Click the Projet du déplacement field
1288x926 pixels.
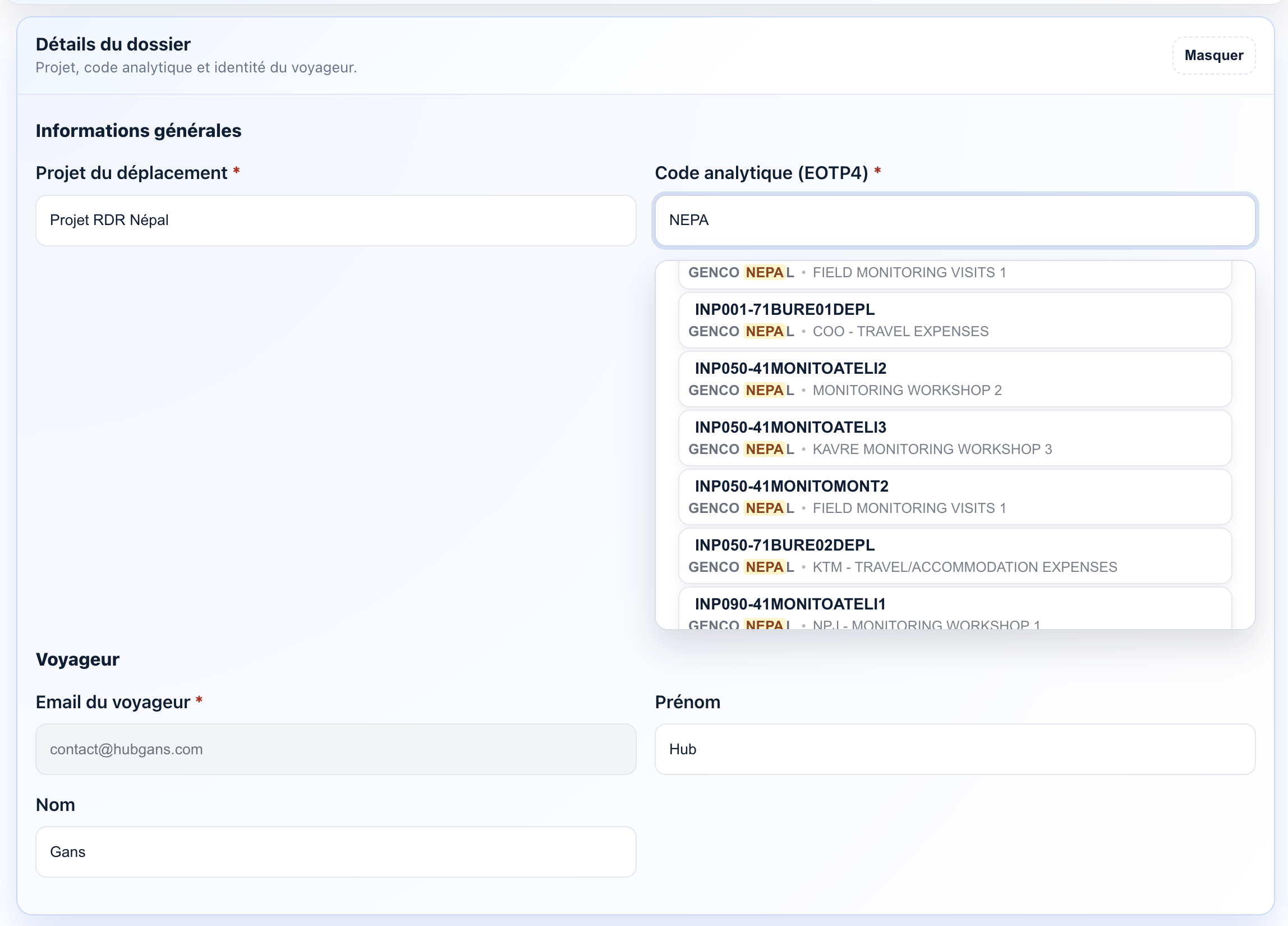pos(335,221)
